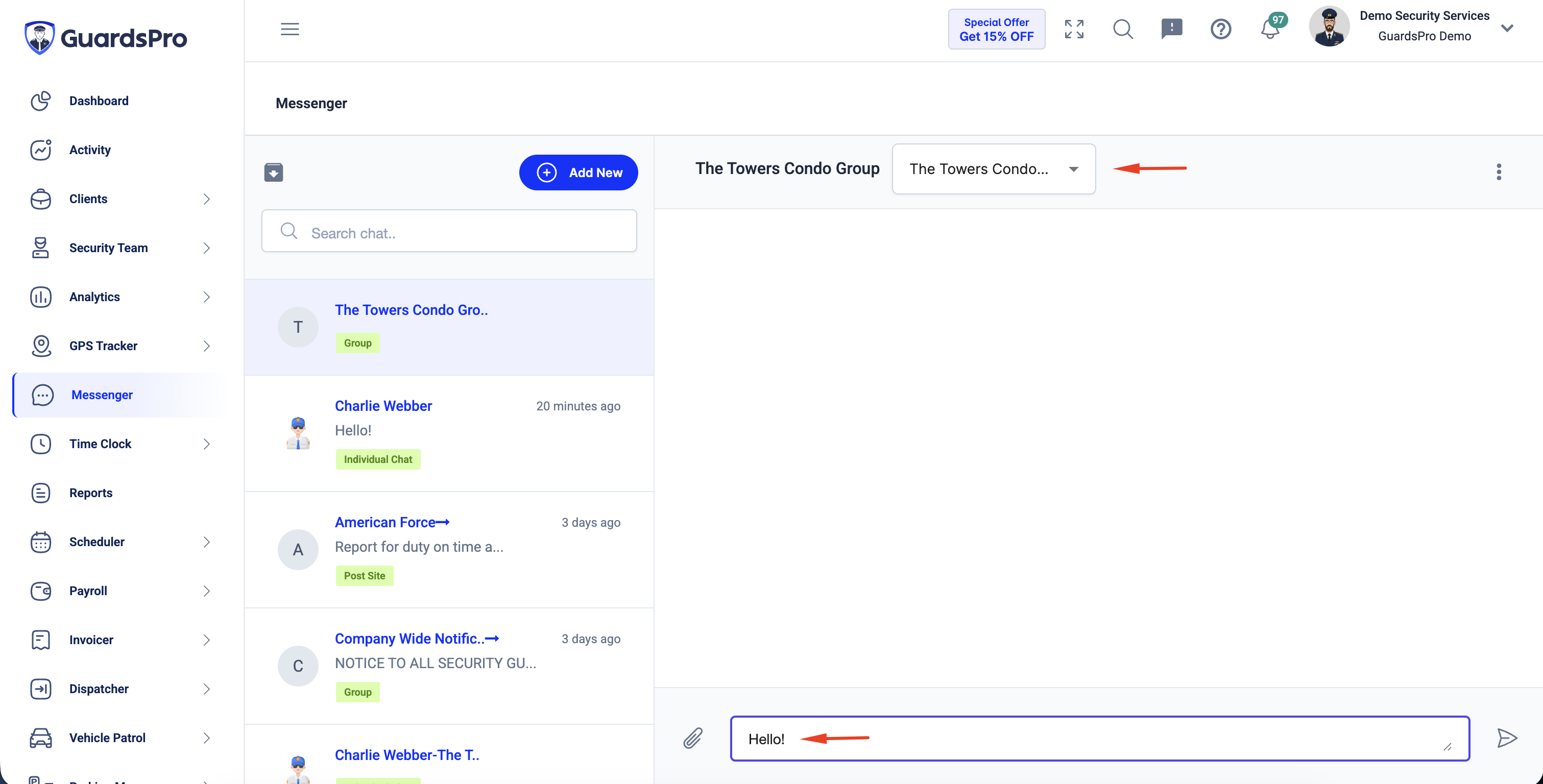Click the Time Clock icon

41,444
